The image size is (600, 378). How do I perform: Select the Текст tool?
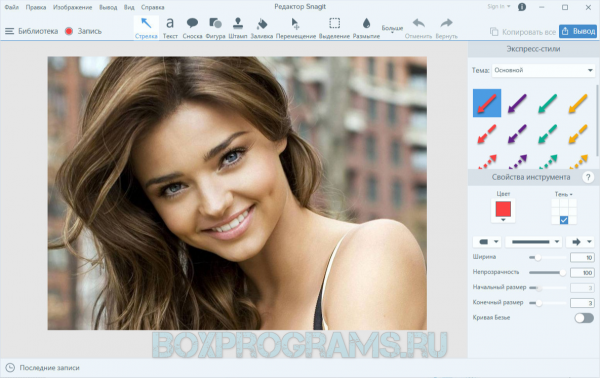tap(170, 28)
